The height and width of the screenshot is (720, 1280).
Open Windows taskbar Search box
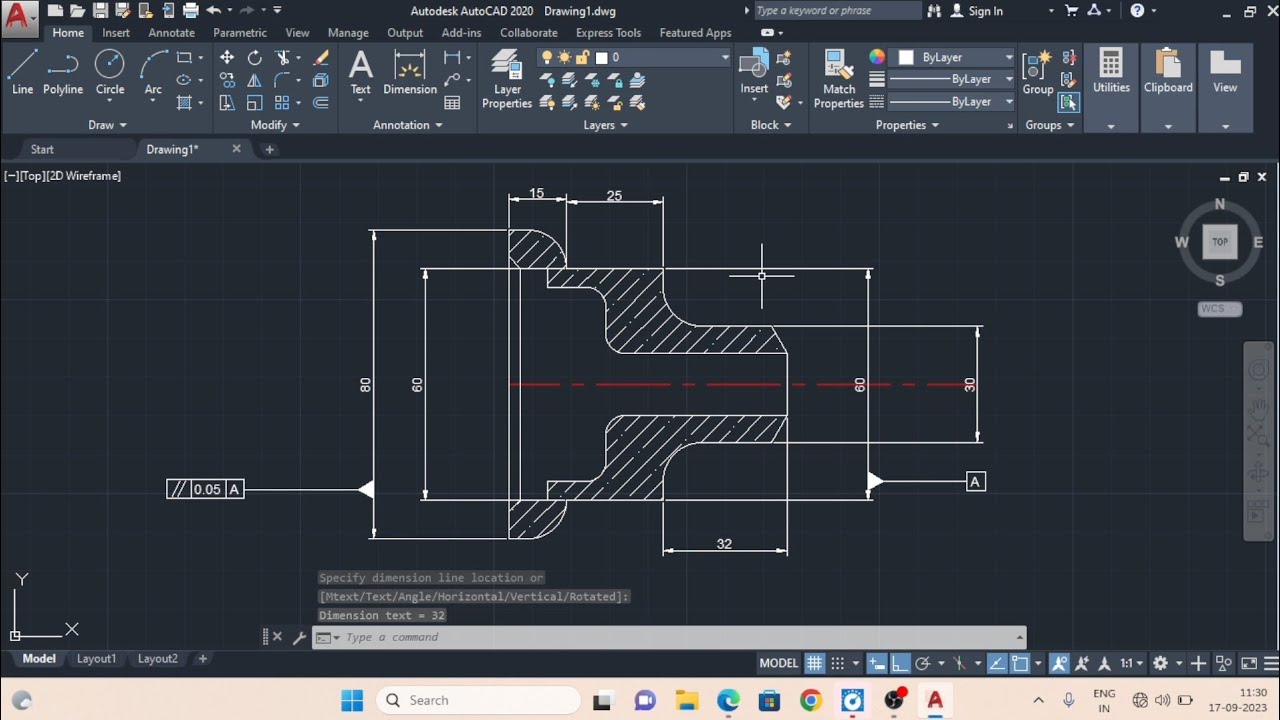pos(479,700)
